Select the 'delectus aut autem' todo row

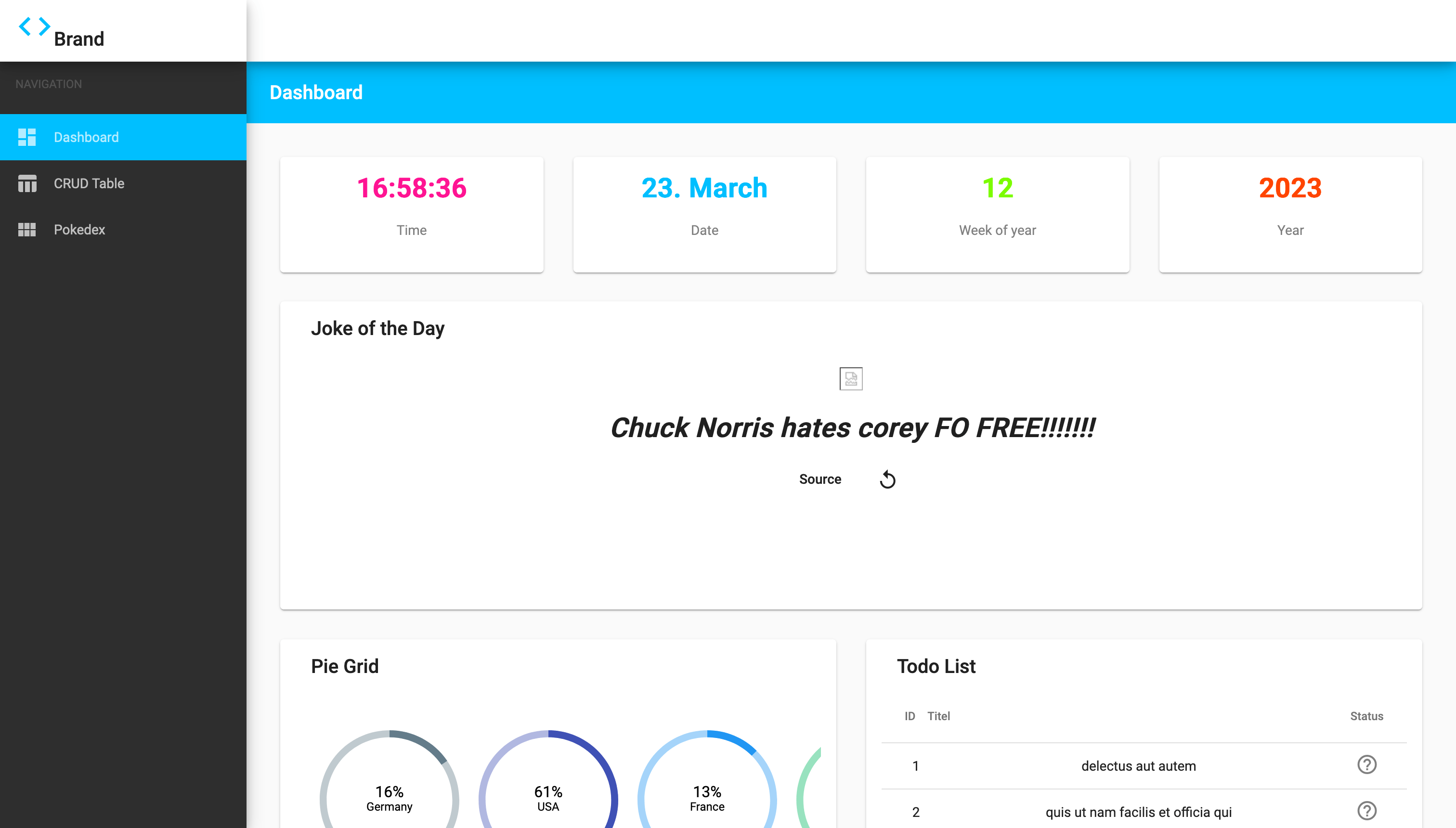[1138, 766]
